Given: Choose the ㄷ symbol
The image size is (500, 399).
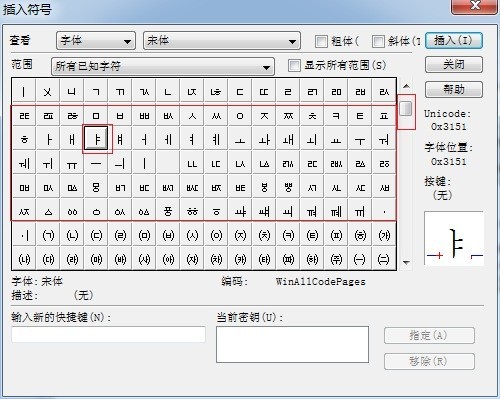Looking at the screenshot, I should [240, 92].
